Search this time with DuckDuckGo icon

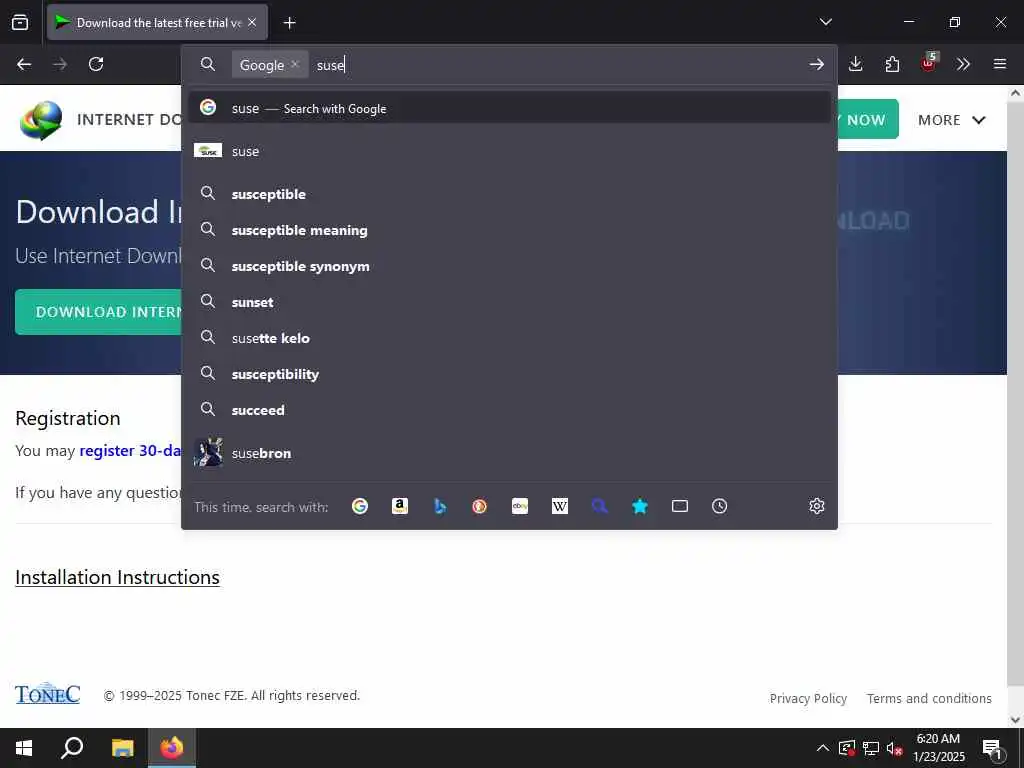(479, 506)
